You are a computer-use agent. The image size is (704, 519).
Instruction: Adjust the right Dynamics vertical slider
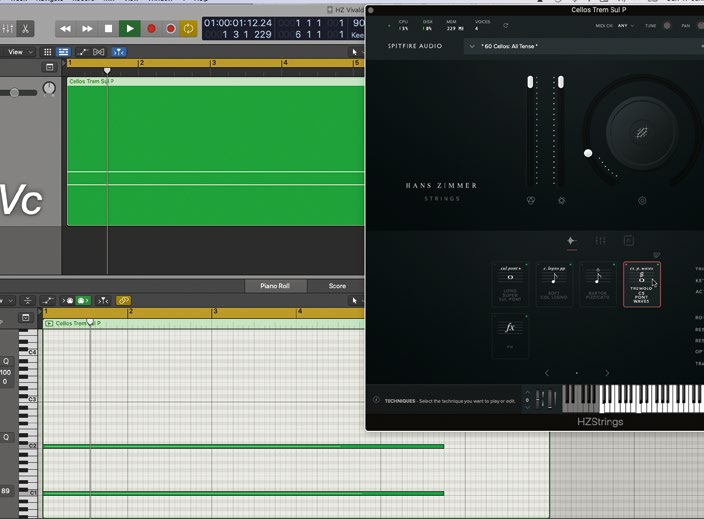560,82
